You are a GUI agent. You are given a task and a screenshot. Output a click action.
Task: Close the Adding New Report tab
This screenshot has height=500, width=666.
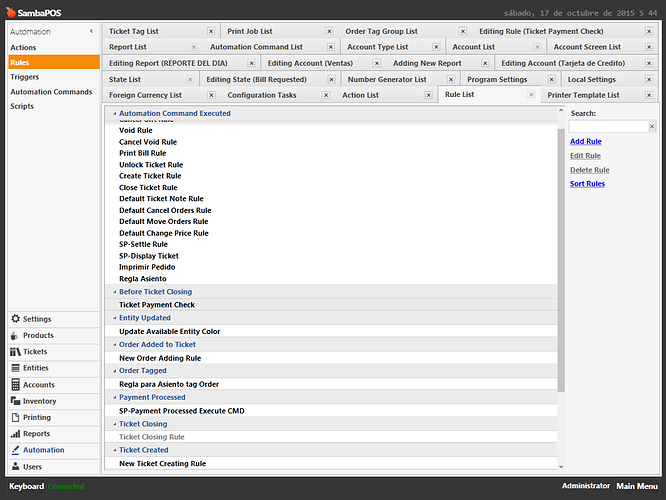pos(485,63)
